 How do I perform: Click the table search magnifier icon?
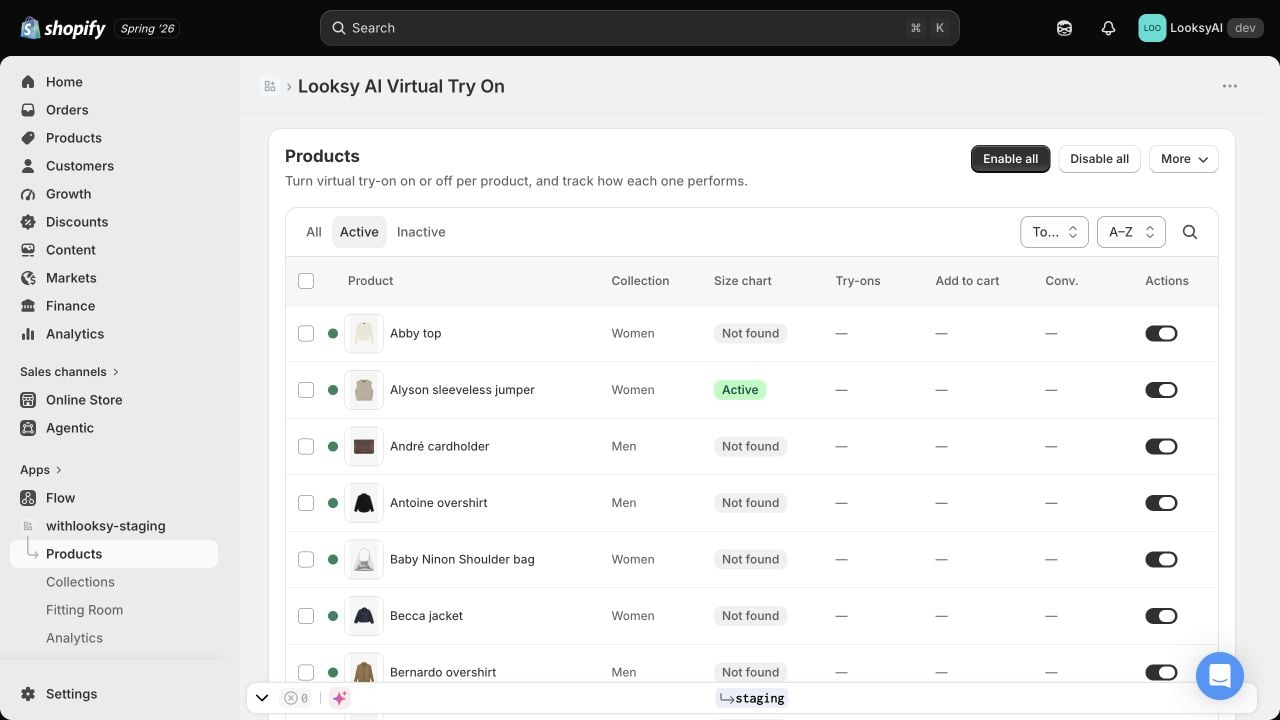click(x=1190, y=232)
